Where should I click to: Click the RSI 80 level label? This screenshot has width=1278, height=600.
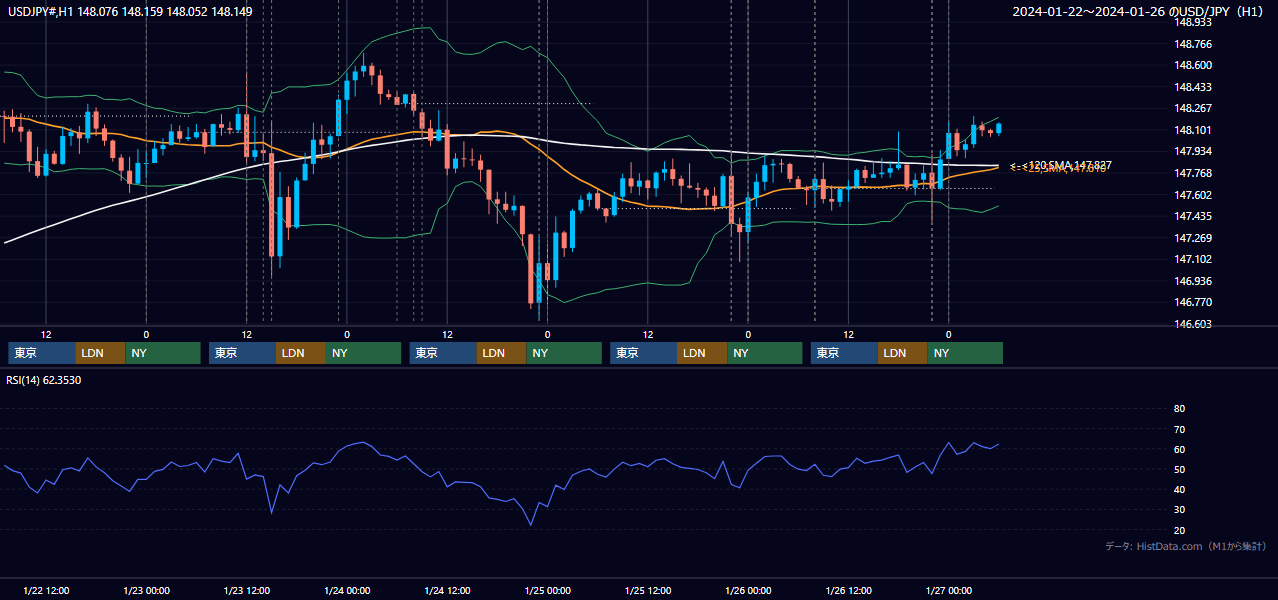pos(1179,409)
